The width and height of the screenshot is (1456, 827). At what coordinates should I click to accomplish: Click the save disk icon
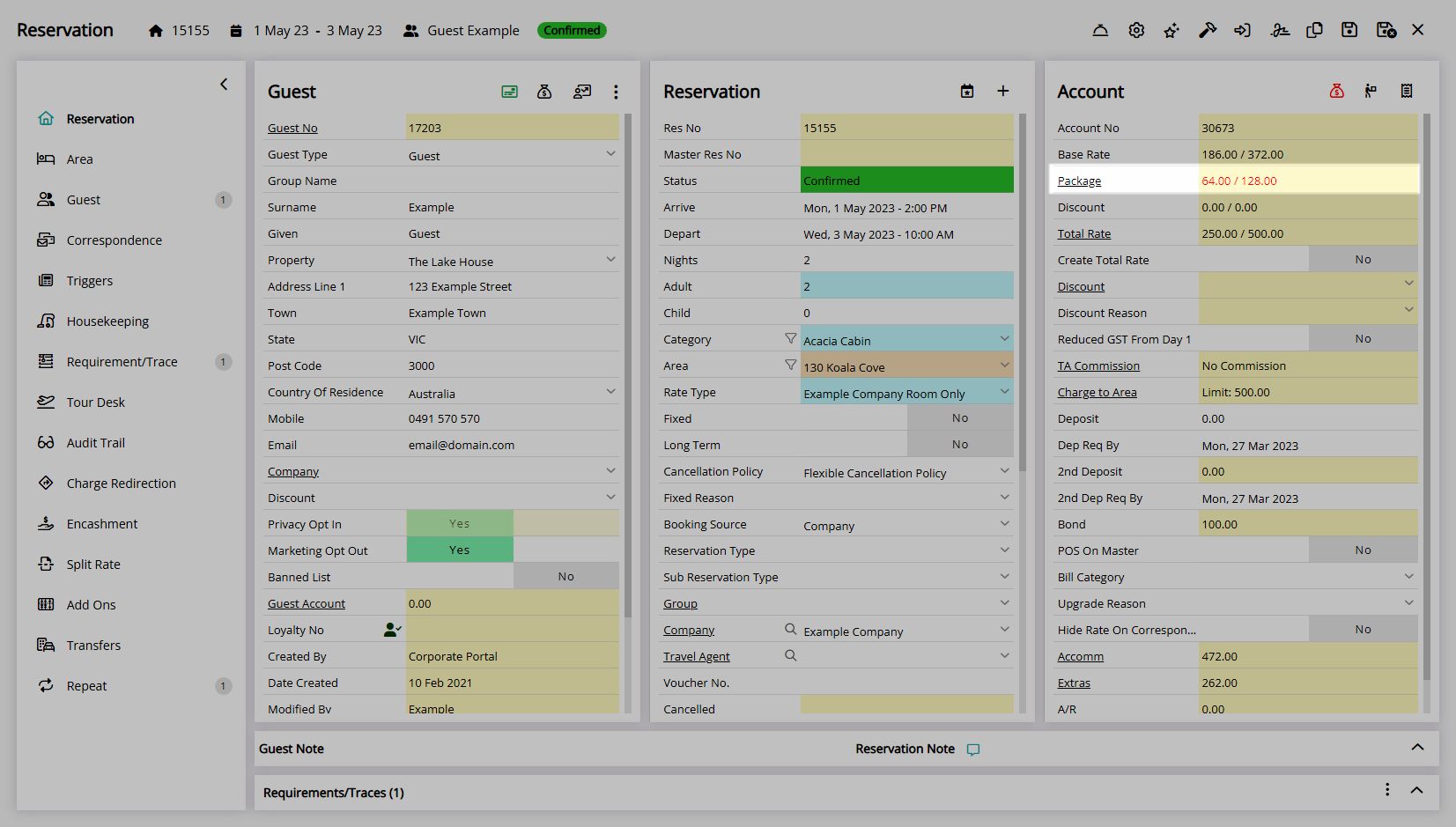[x=1349, y=30]
